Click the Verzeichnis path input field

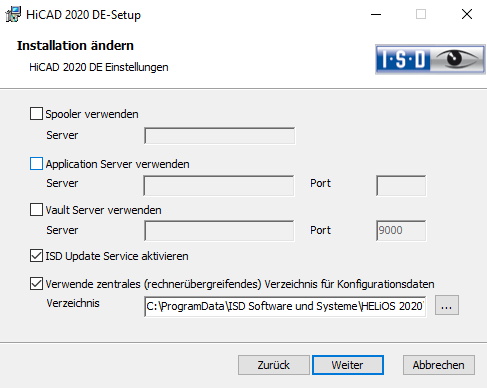[x=285, y=306]
